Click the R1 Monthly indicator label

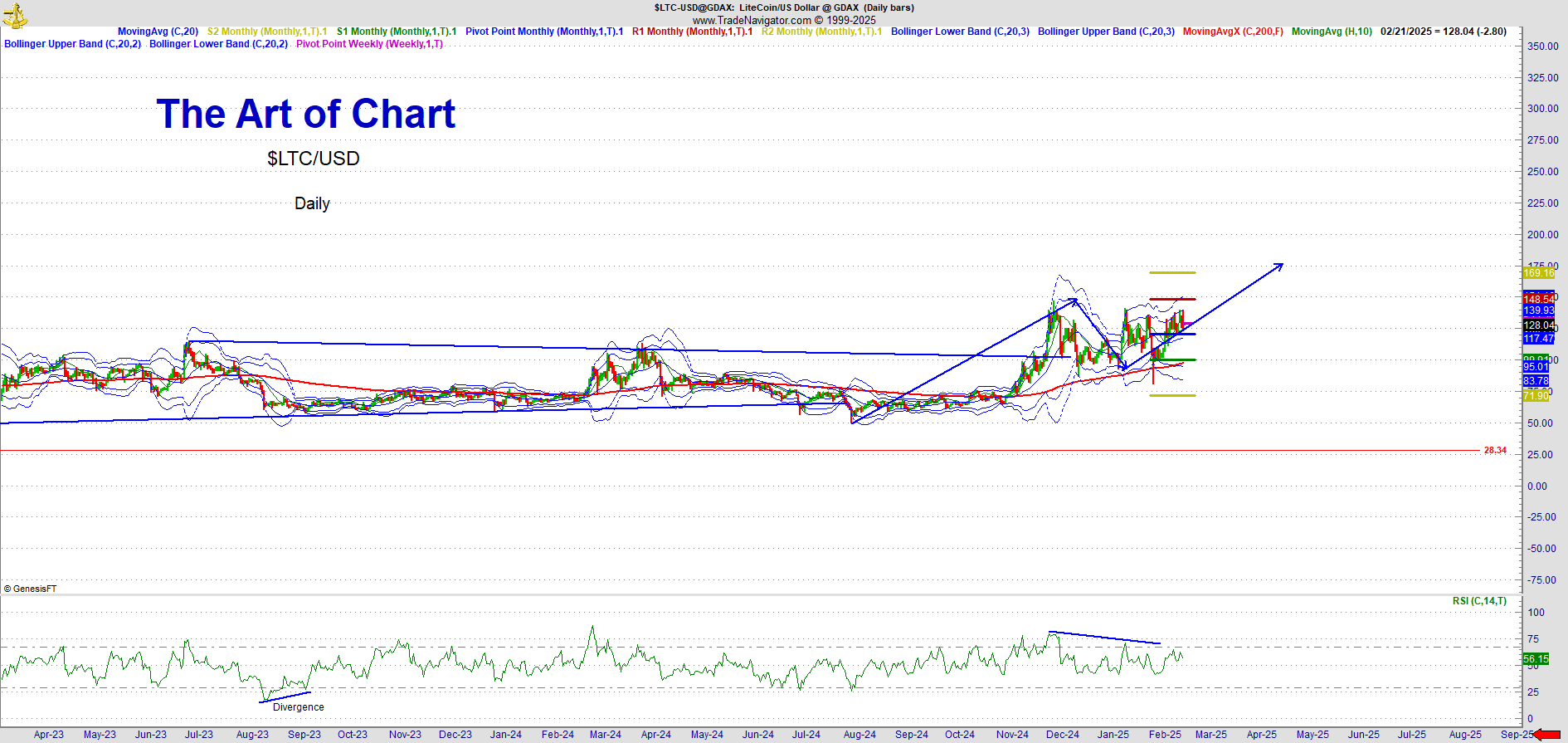click(692, 32)
